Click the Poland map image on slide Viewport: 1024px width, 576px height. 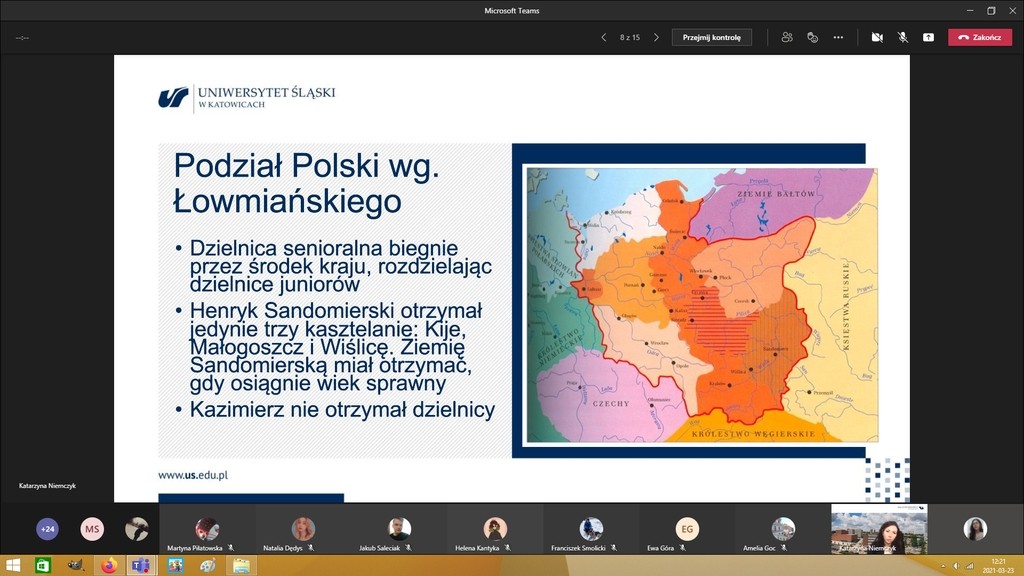(702, 305)
